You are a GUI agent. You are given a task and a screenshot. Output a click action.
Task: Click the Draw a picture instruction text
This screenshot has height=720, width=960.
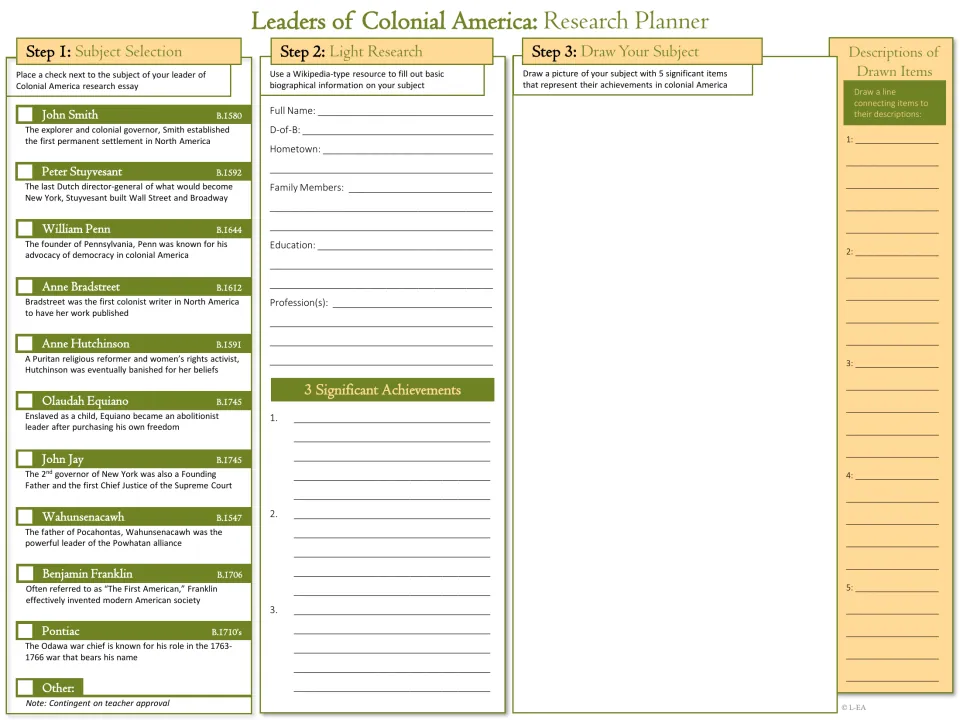click(625, 79)
